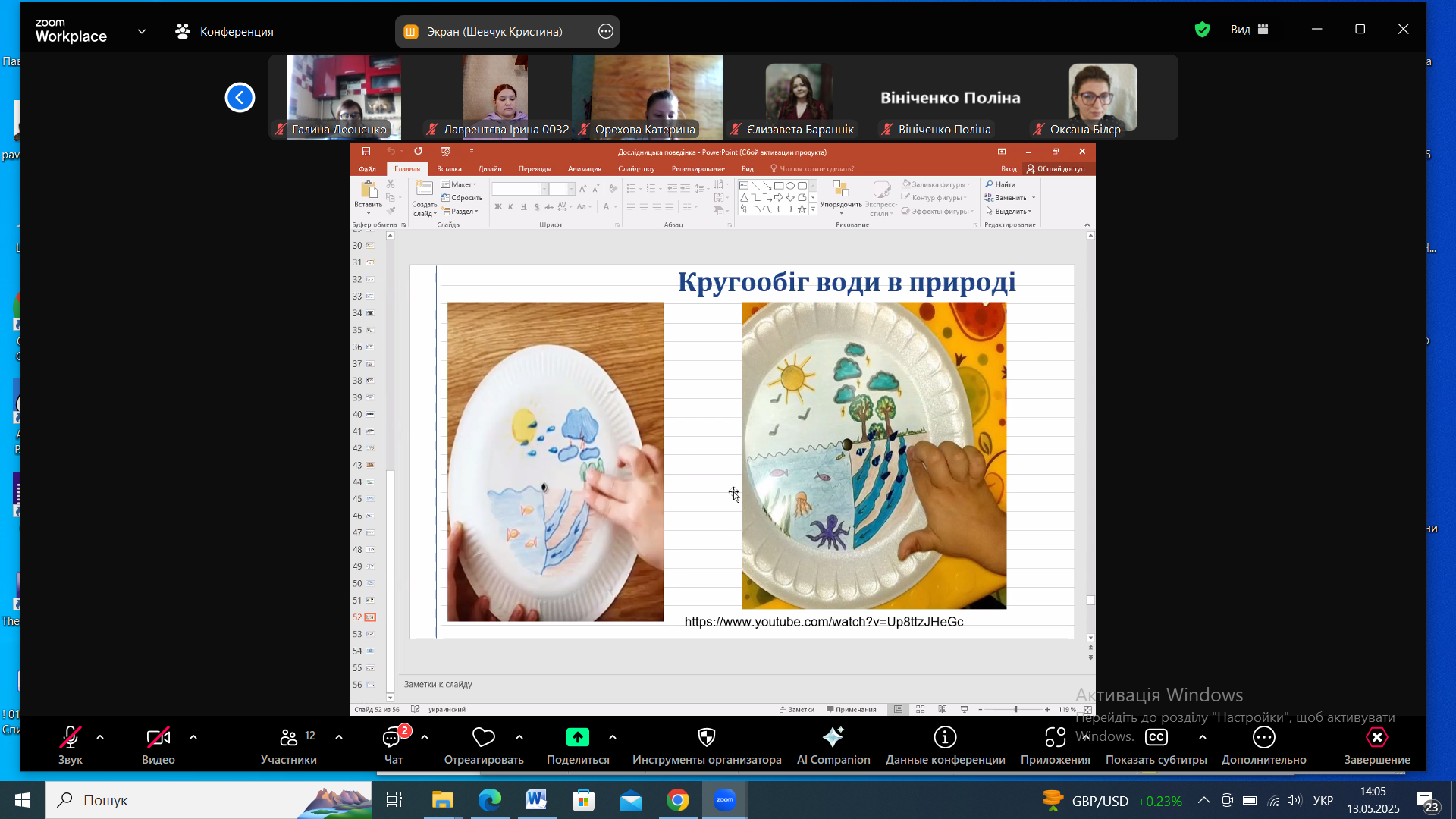The width and height of the screenshot is (1456, 819).
Task: Expand video options arrow next to Видео
Action: click(x=193, y=737)
